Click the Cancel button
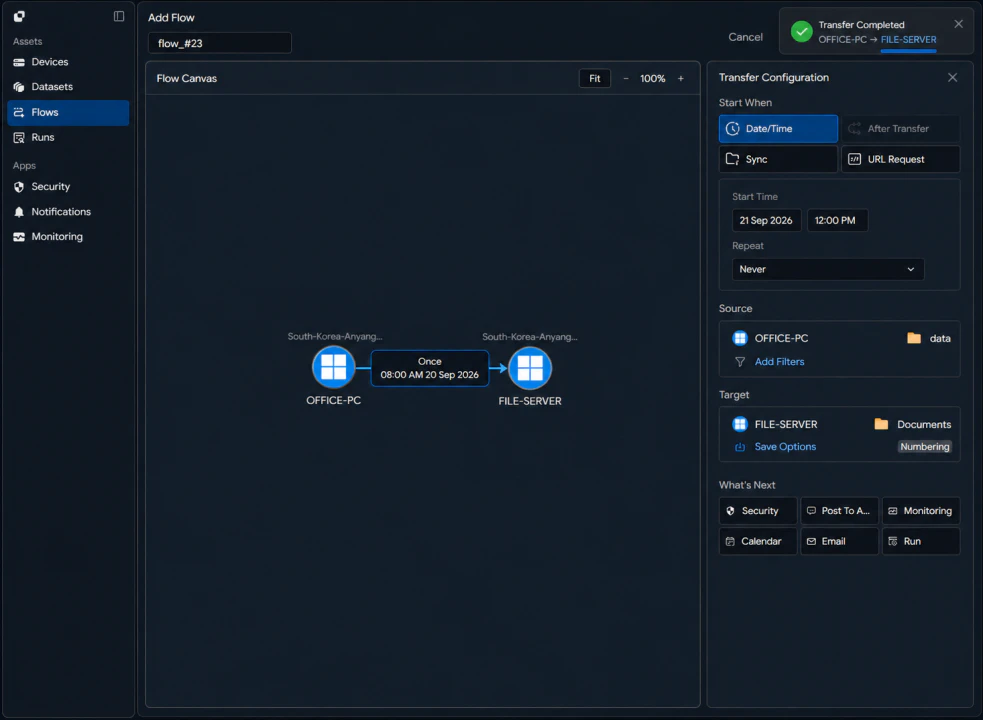Image resolution: width=983 pixels, height=720 pixels. pyautogui.click(x=745, y=37)
